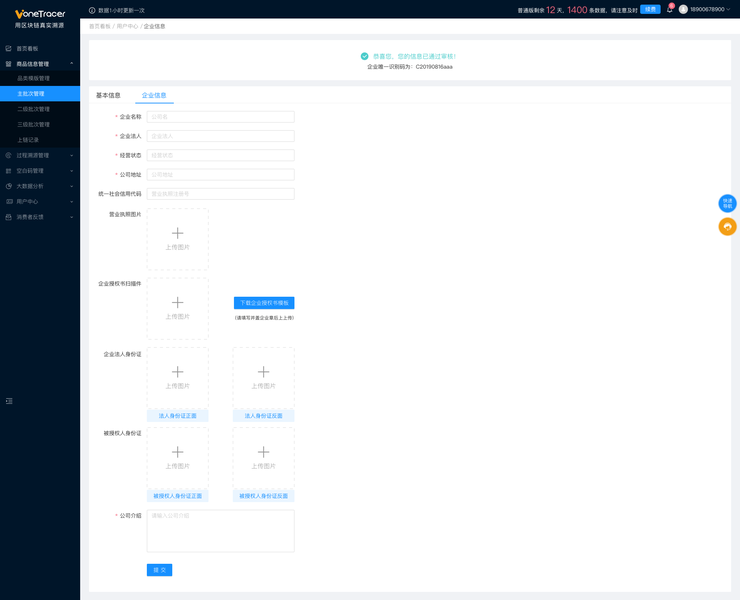Click the 消费者反馈 sidebar icon
The height and width of the screenshot is (600, 740).
pyautogui.click(x=8, y=217)
